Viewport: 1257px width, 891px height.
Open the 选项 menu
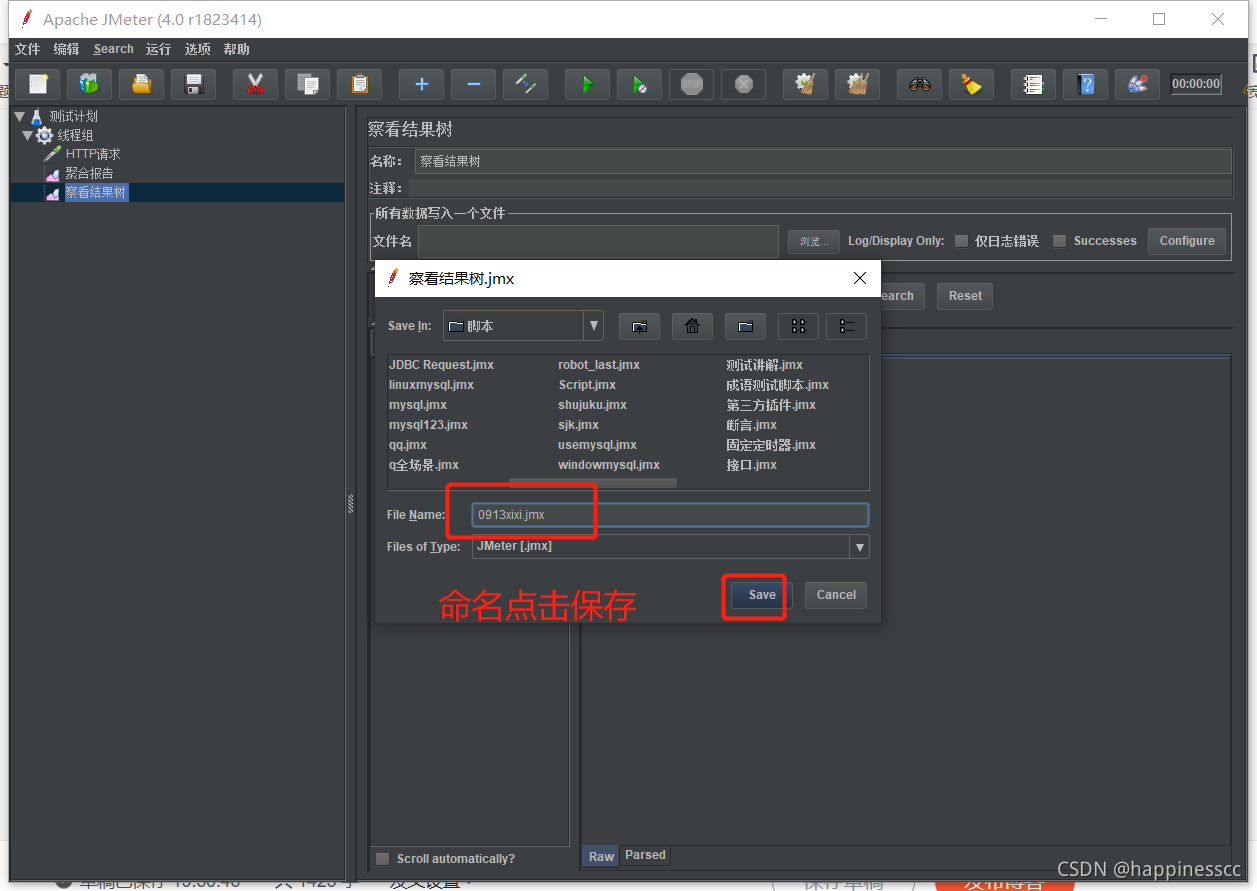coord(197,49)
